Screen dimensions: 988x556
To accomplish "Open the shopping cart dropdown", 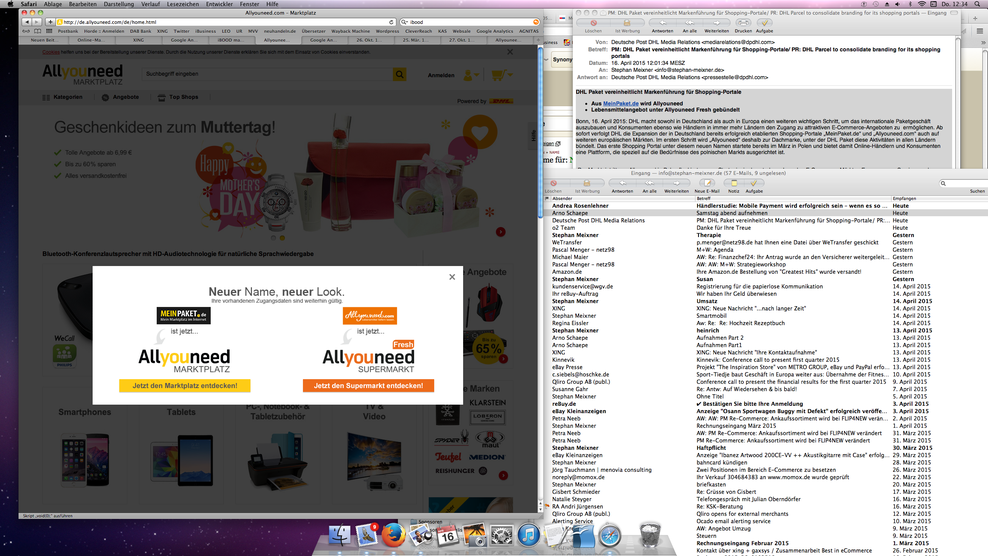I will 502,75.
